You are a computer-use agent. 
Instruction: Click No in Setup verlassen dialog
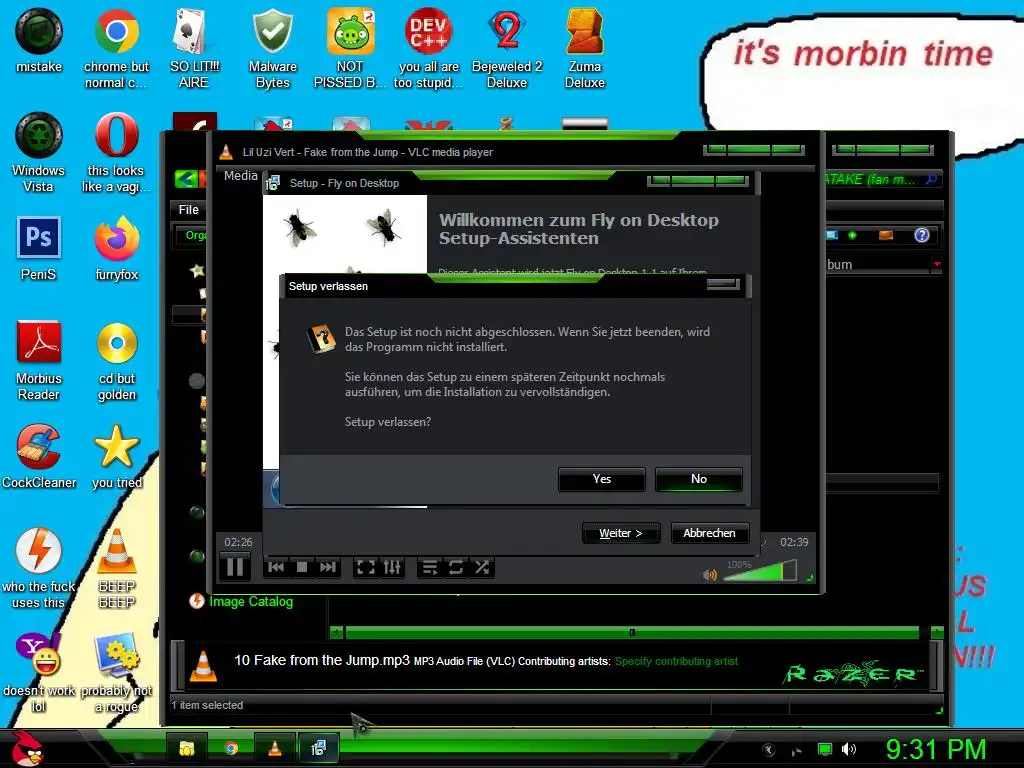698,479
